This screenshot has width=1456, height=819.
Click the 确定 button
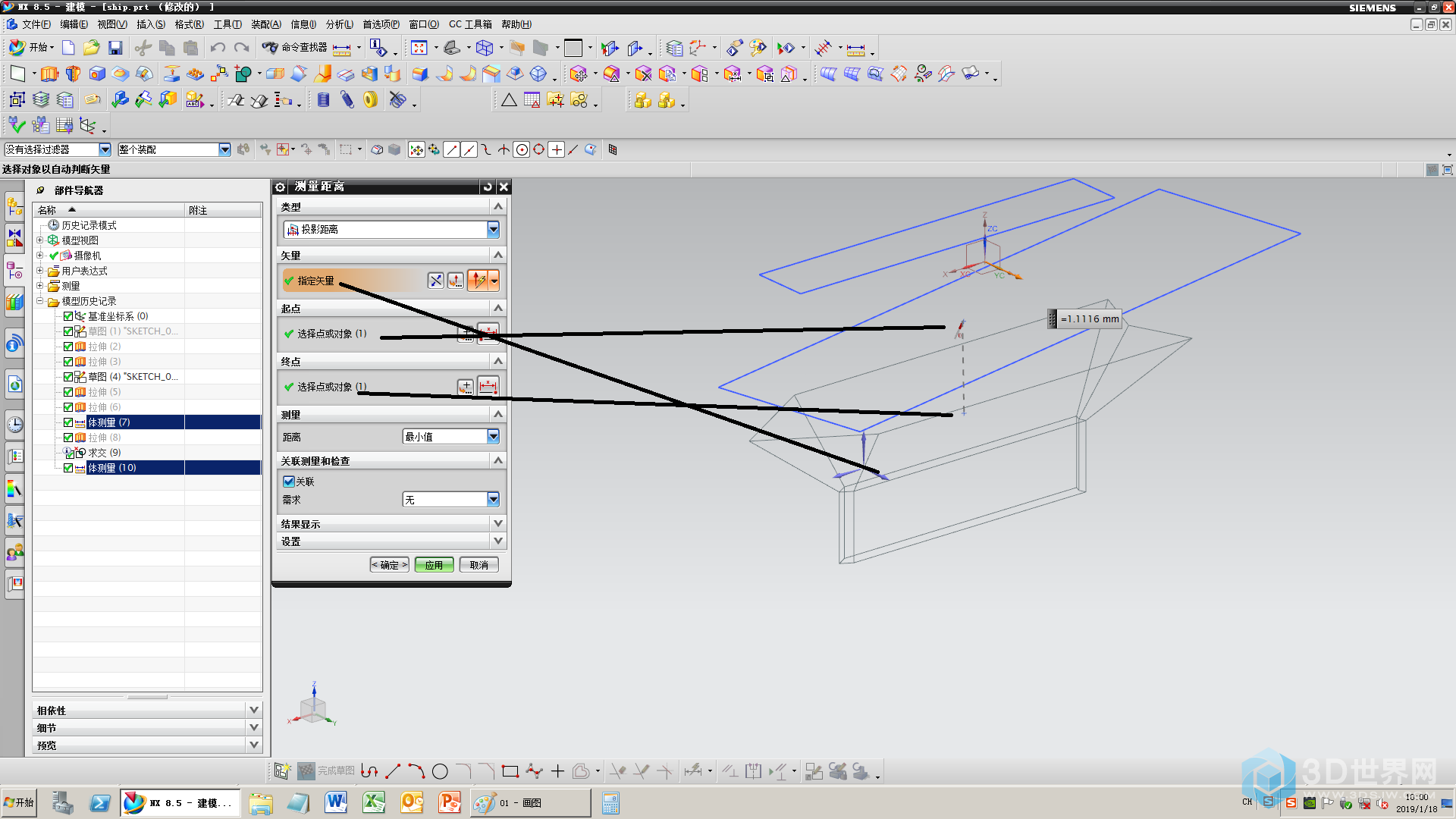(389, 565)
